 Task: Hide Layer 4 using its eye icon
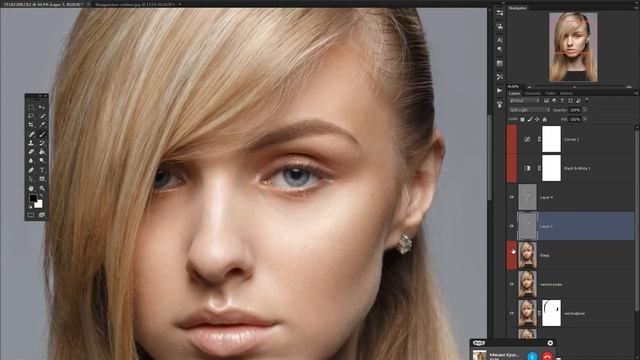pos(511,197)
